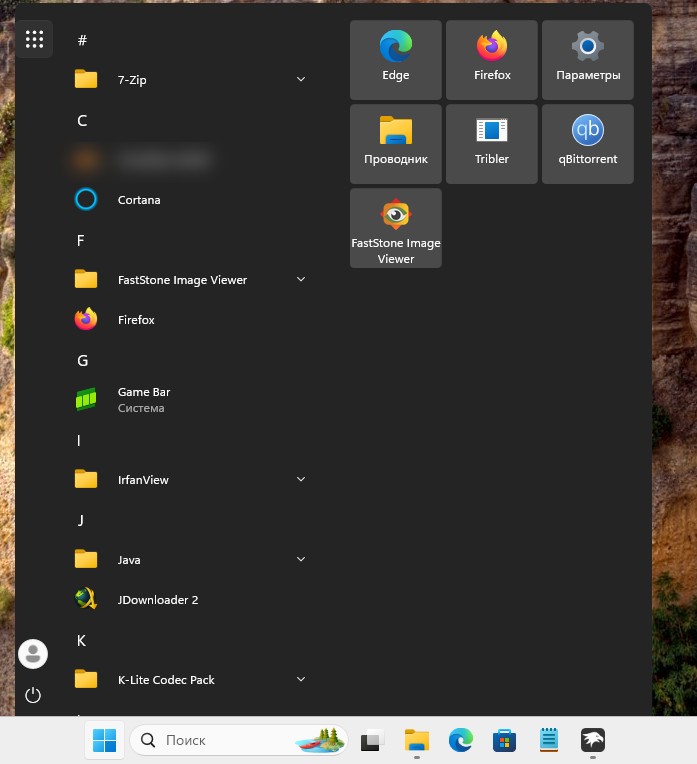Open the all apps grid icon
This screenshot has height=764, width=697.
click(34, 39)
